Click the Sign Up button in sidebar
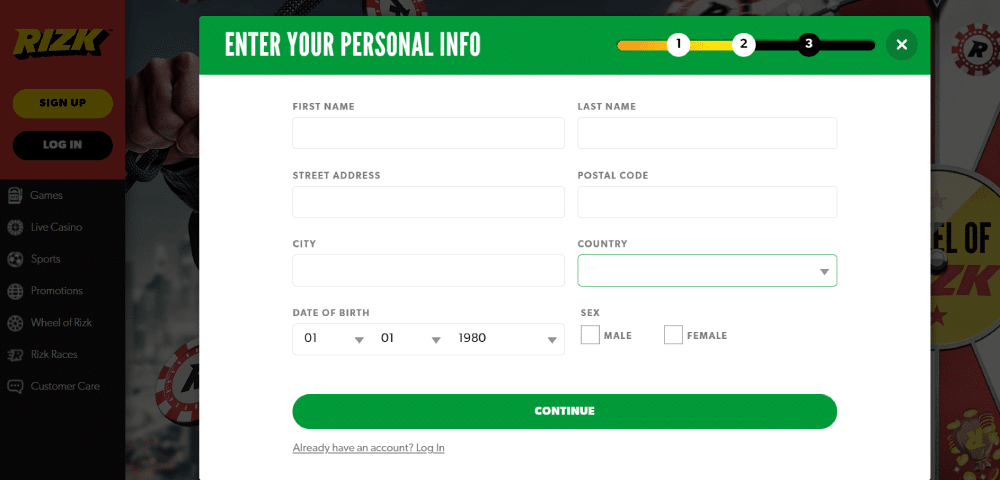The height and width of the screenshot is (480, 1000). [x=62, y=103]
